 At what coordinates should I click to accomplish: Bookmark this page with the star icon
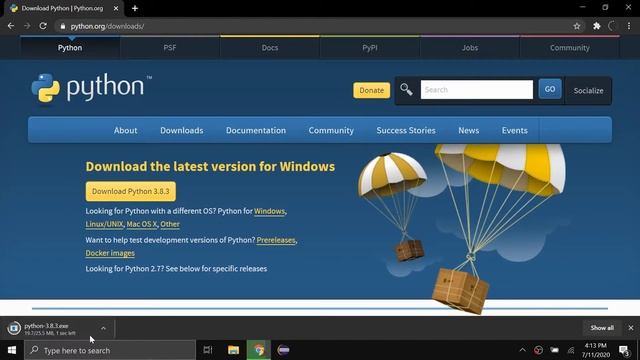(577, 26)
